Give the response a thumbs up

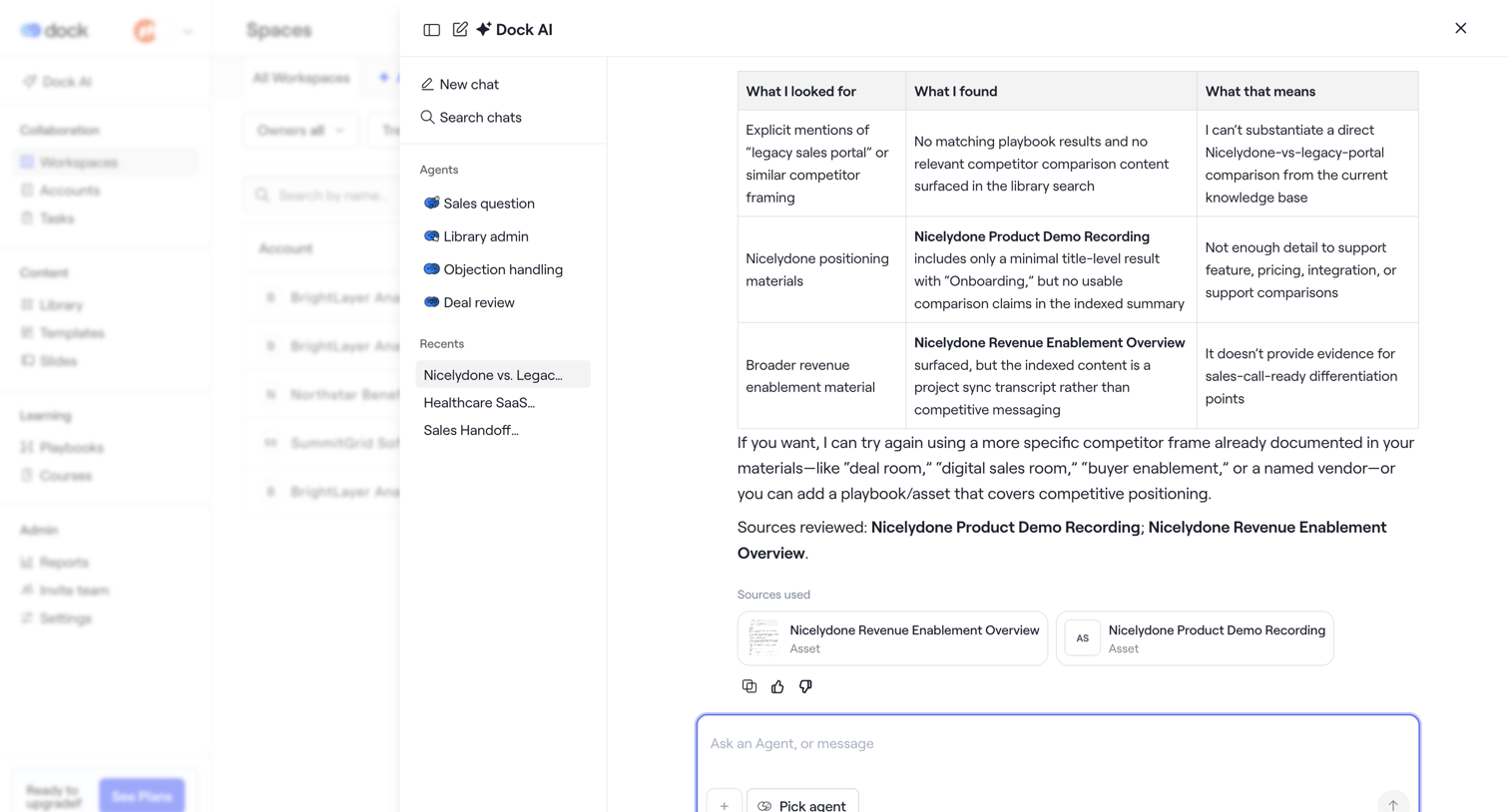coord(777,686)
